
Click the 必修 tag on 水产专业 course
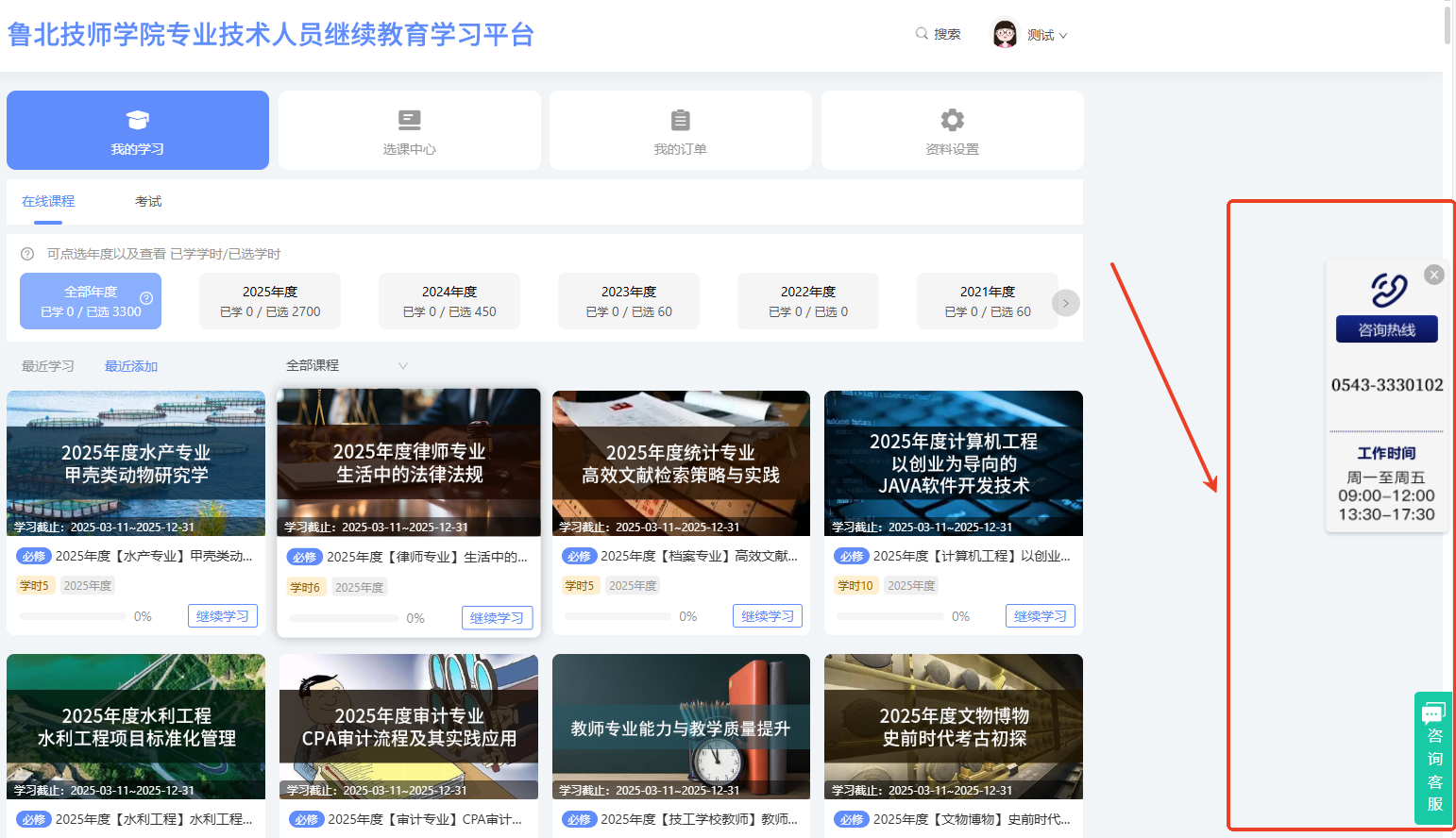coord(34,557)
